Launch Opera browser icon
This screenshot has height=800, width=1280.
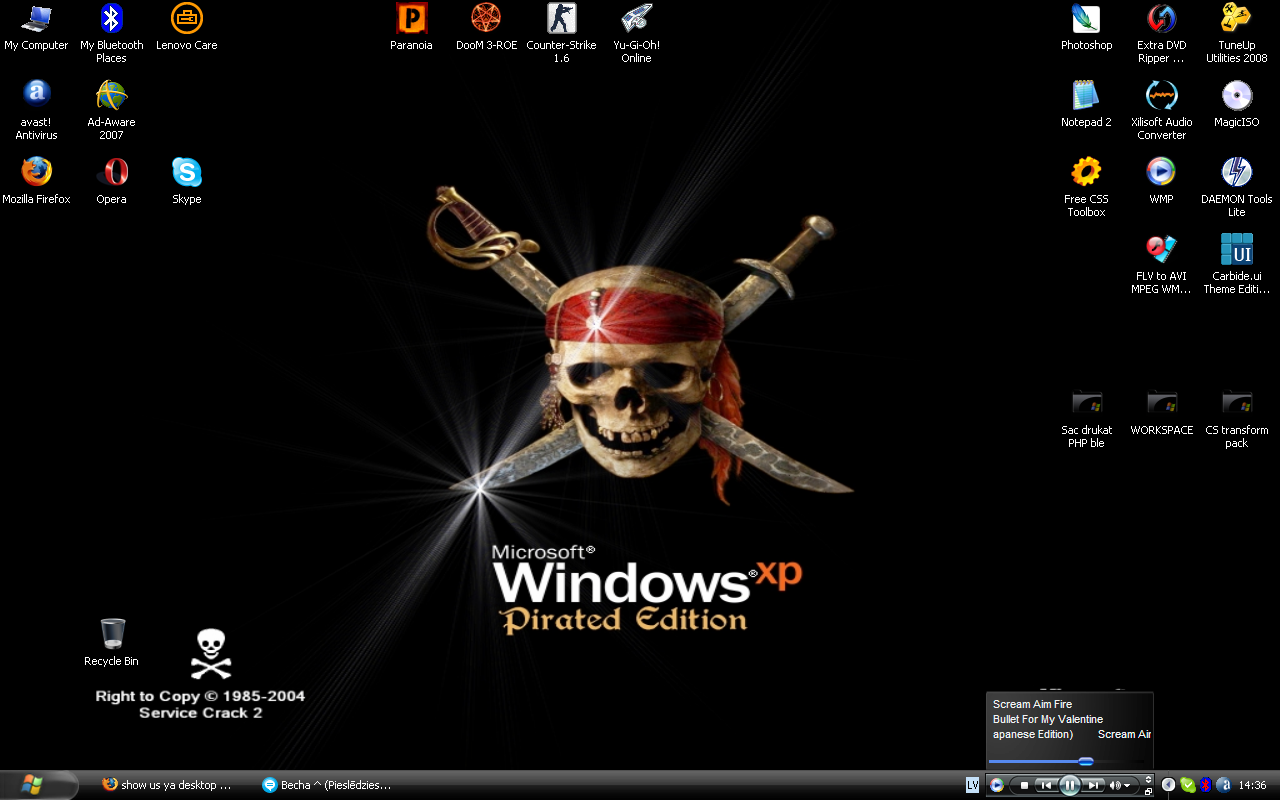tap(111, 181)
